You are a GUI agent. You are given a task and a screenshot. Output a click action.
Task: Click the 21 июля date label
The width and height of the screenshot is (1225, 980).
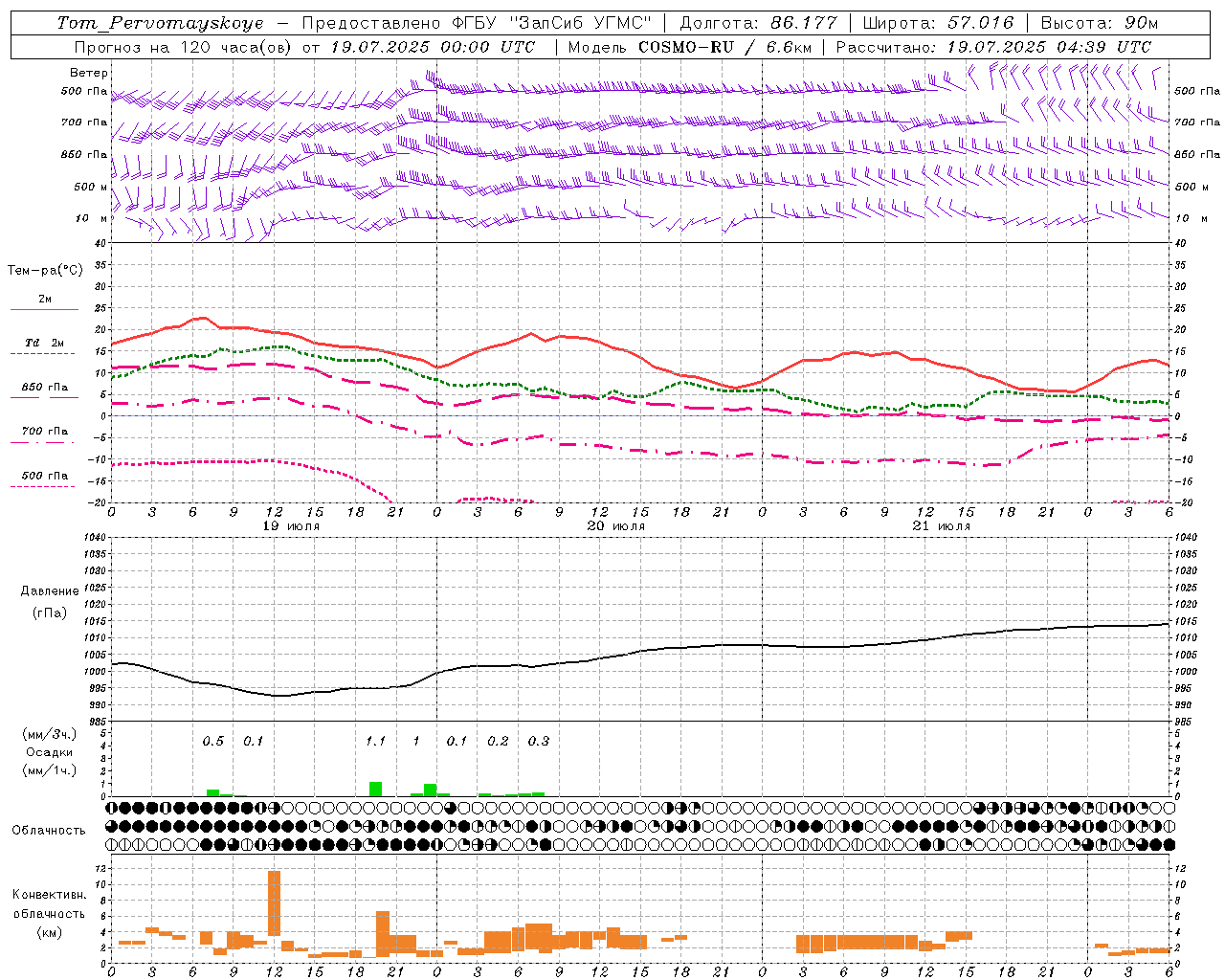coord(942,526)
